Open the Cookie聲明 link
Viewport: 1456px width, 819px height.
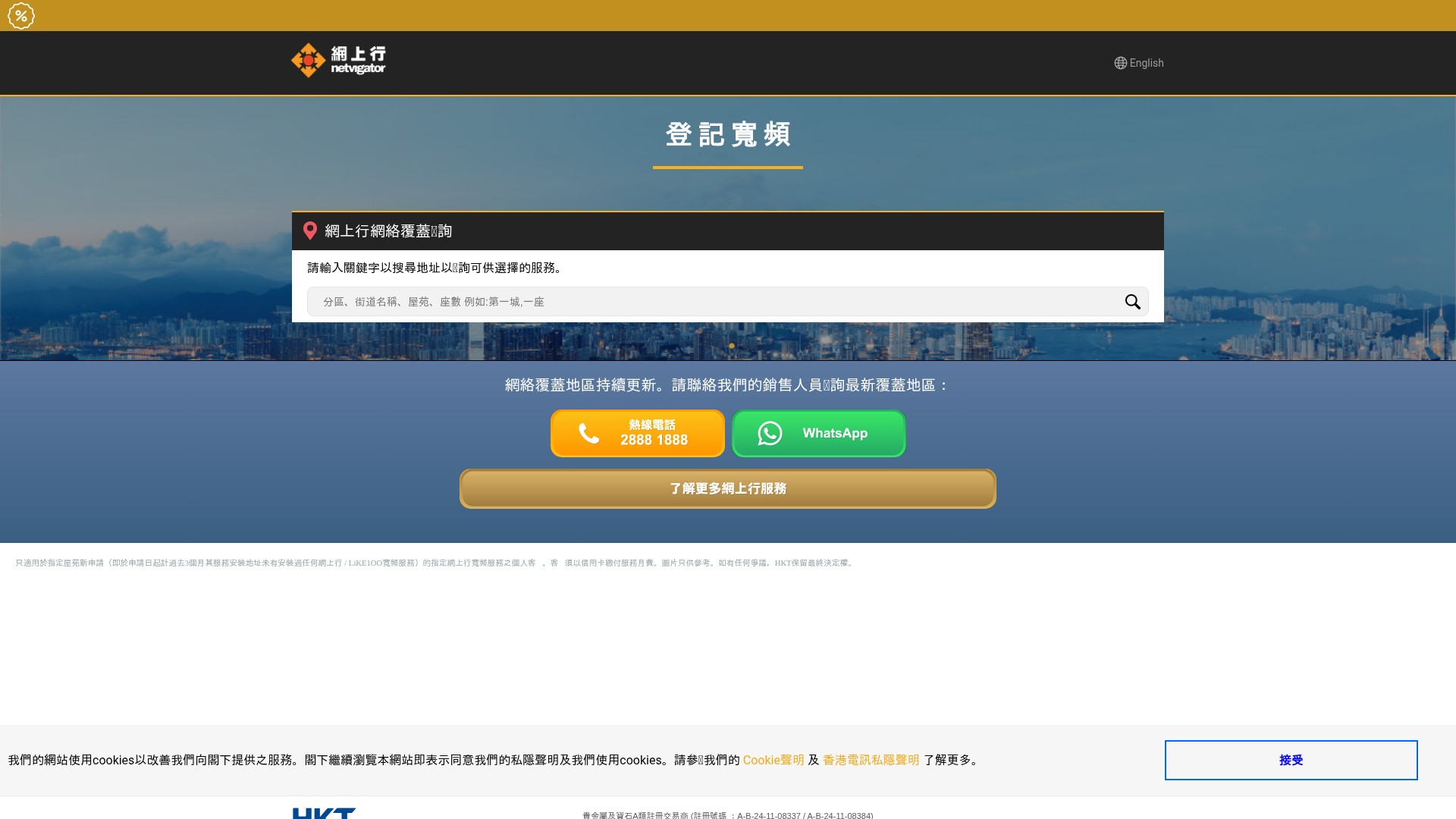(x=773, y=760)
